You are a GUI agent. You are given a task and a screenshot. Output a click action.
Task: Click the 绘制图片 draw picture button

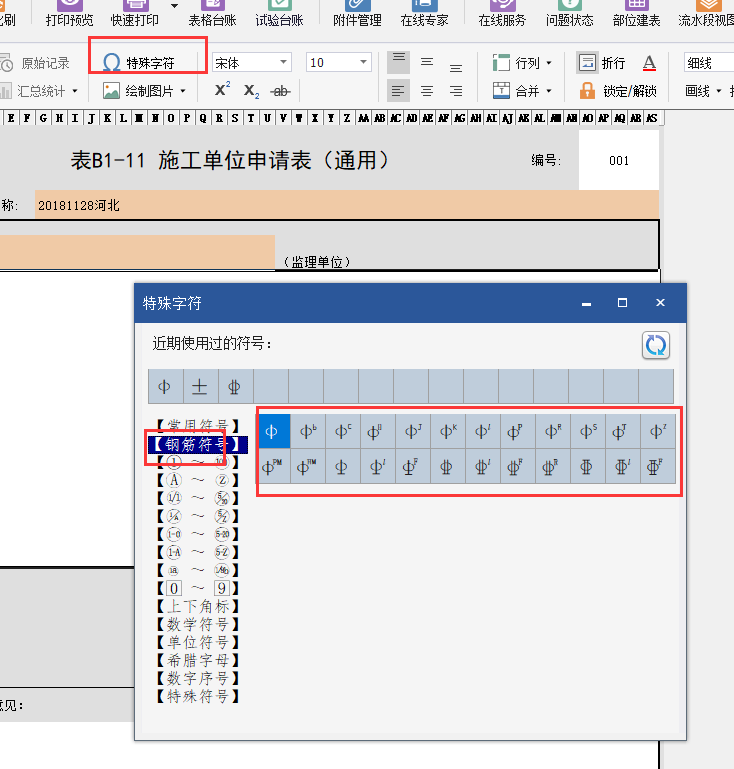point(139,91)
